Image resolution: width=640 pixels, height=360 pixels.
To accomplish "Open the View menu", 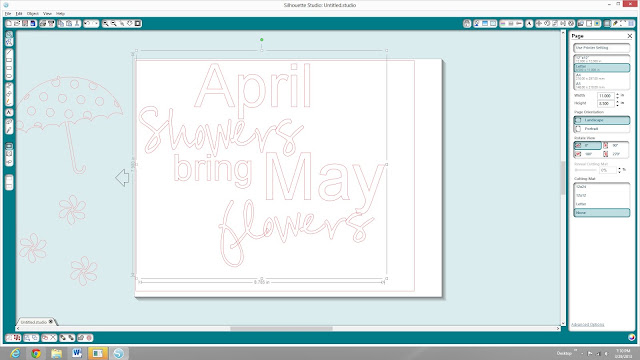I will [x=47, y=13].
